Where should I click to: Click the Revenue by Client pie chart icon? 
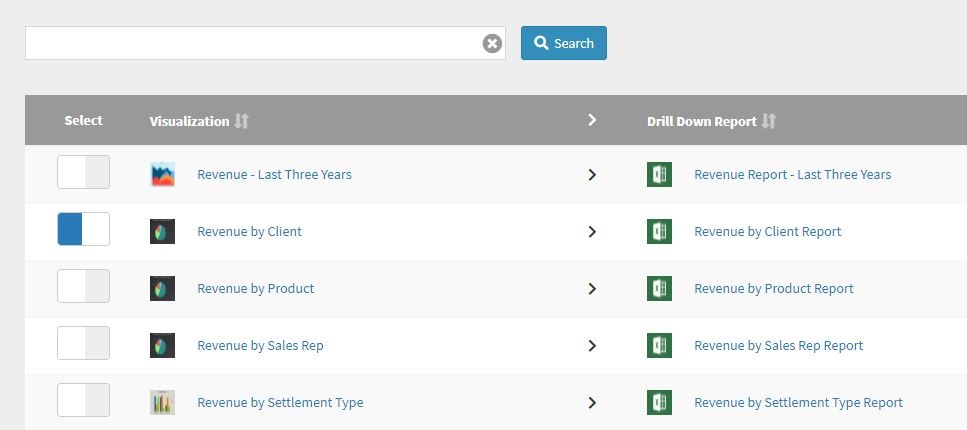click(162, 231)
